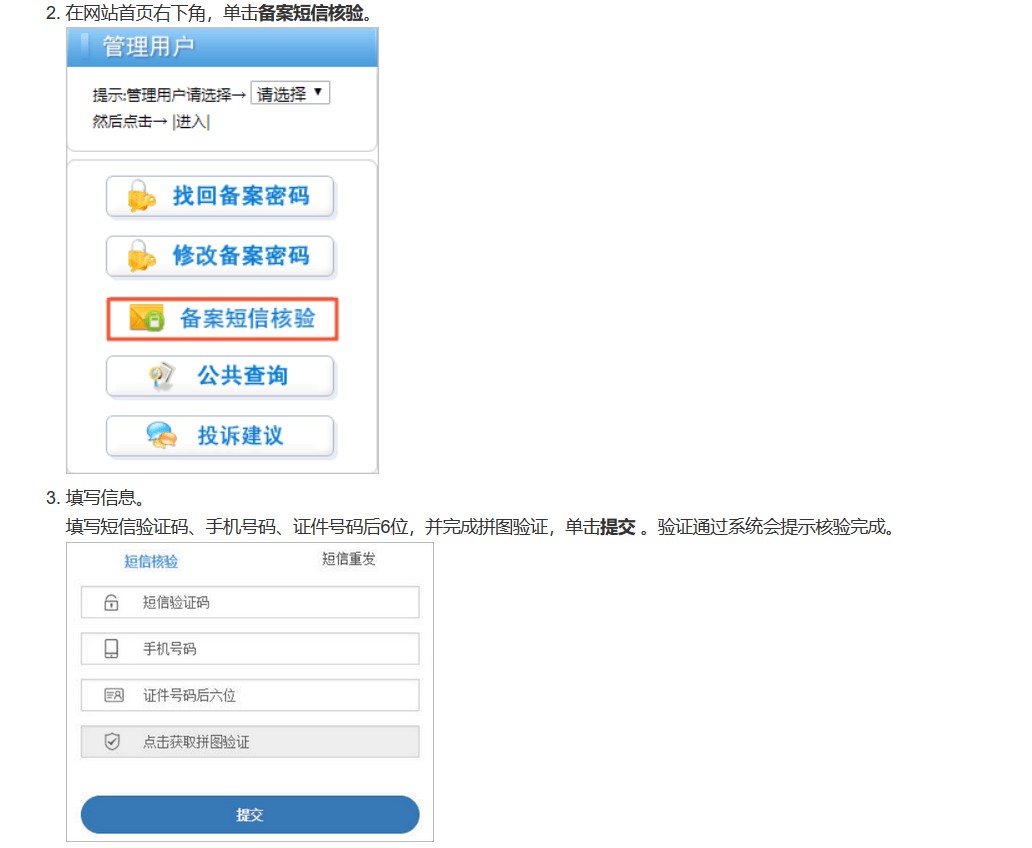
Task: Click the 投诉建议 chat bubbles icon
Action: click(x=161, y=436)
